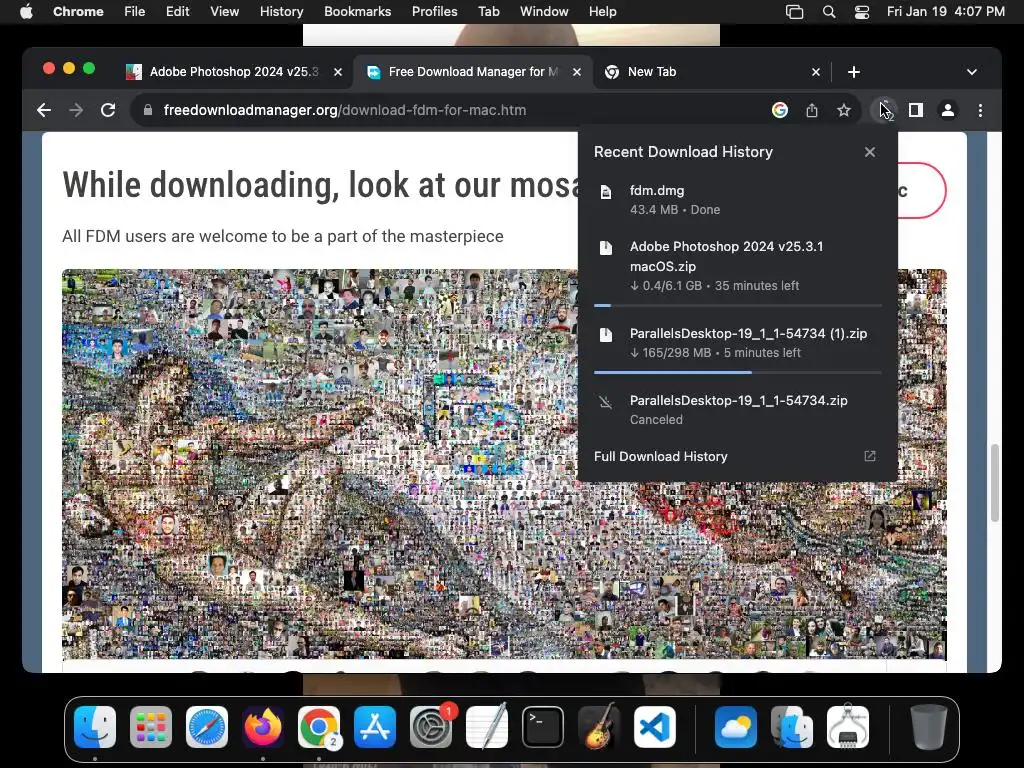Open full download history external link icon
The height and width of the screenshot is (768, 1024).
(870, 456)
